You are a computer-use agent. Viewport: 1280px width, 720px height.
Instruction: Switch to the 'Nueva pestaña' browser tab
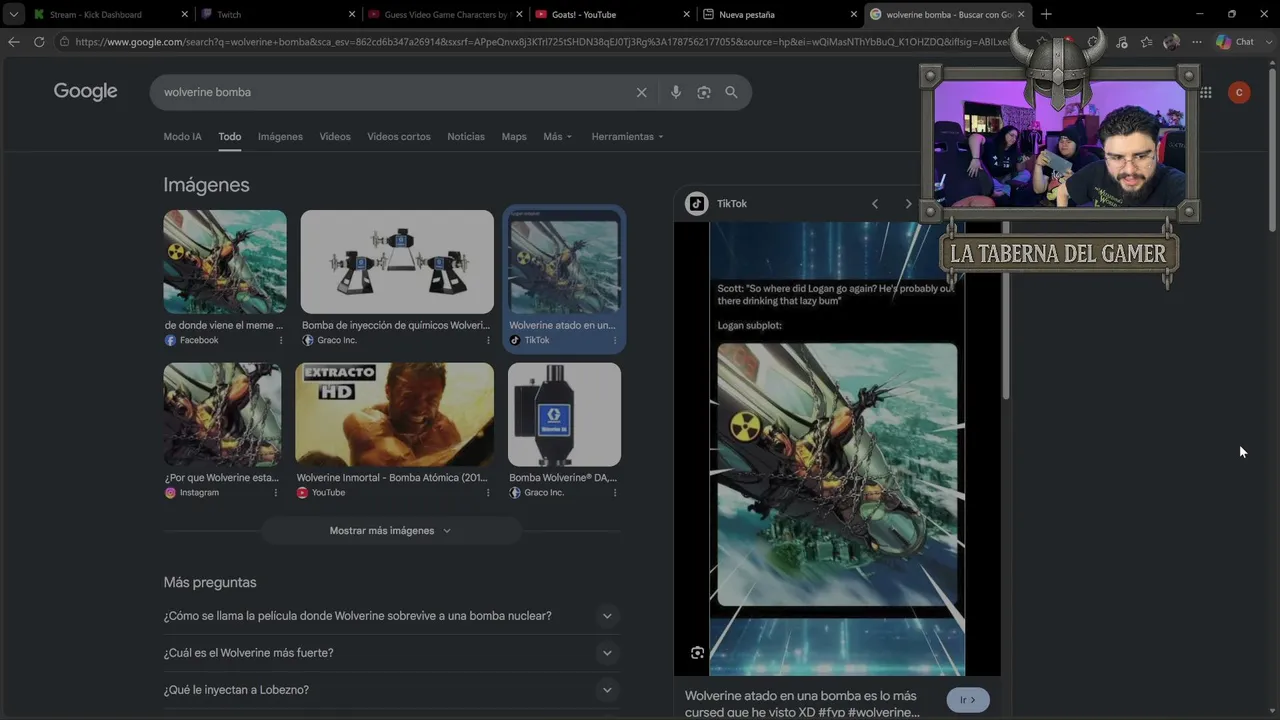[779, 14]
